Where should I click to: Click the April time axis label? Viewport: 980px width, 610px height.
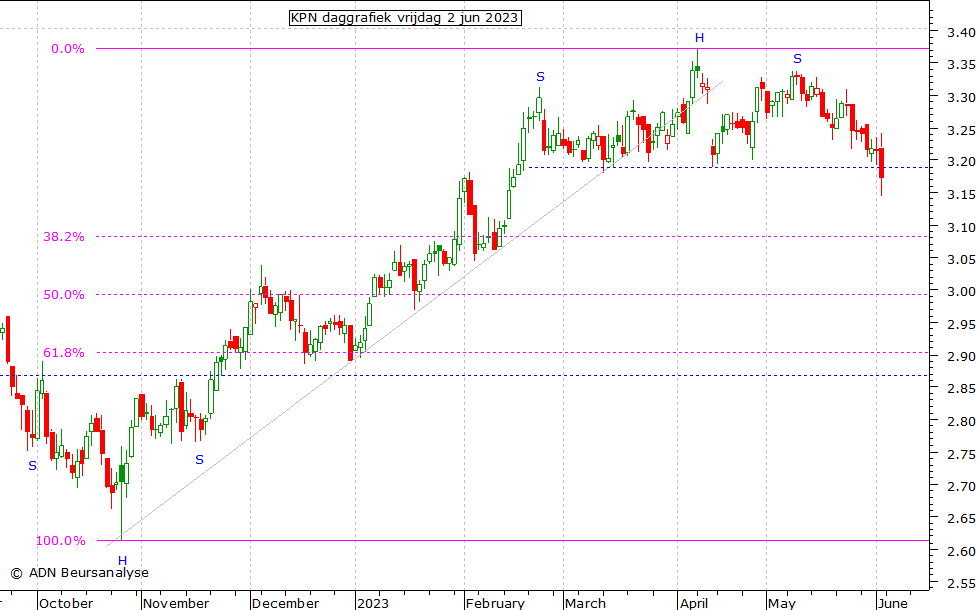[x=694, y=603]
